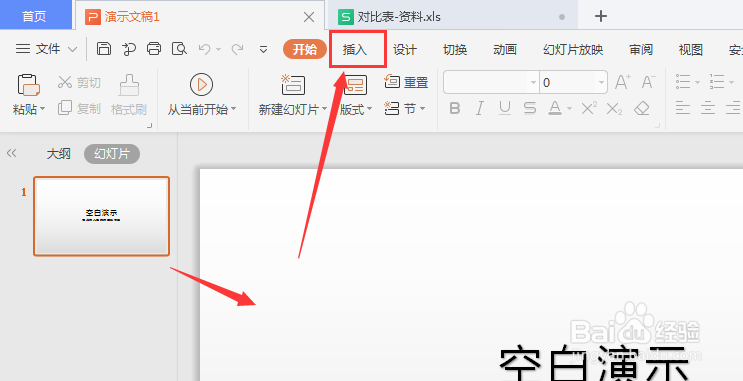
Task: Select slide 1 thumbnail
Action: 101,216
